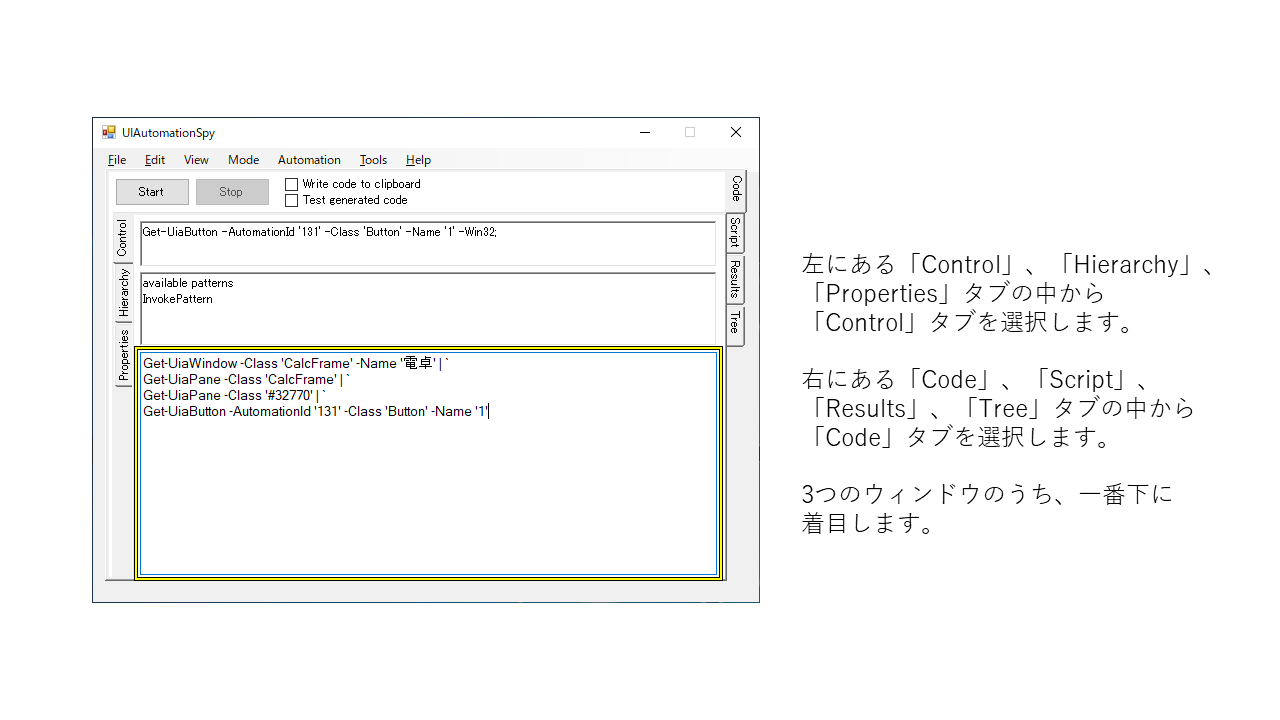
Task: Click the UIAutomationSpy title bar app icon
Action: pos(109,132)
